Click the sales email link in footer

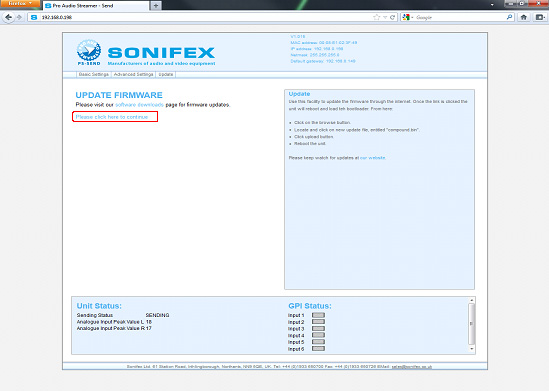pyautogui.click(x=411, y=366)
